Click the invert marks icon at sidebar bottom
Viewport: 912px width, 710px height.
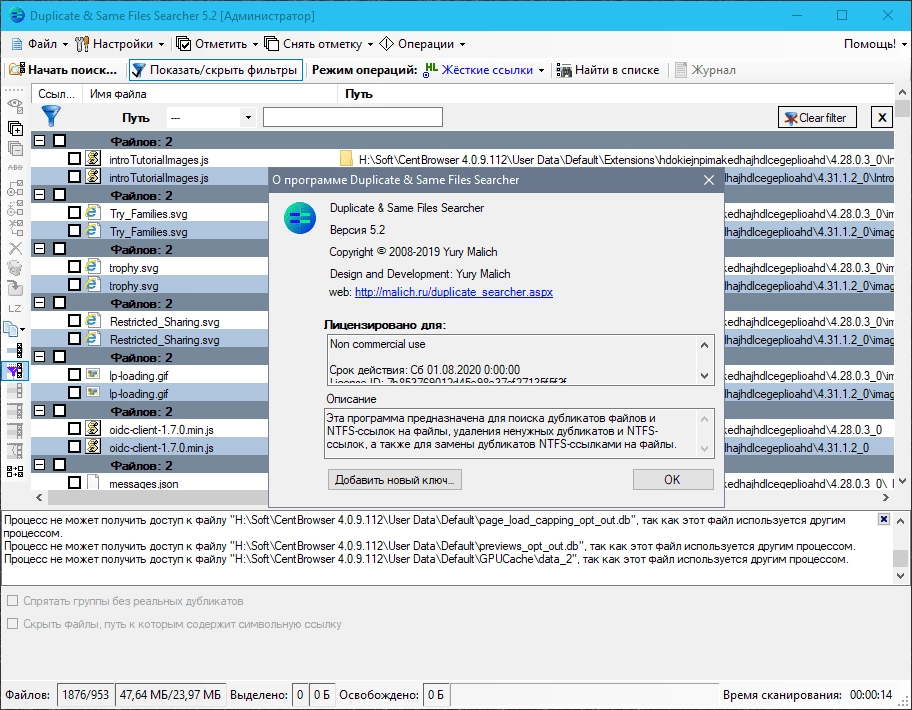tap(15, 471)
